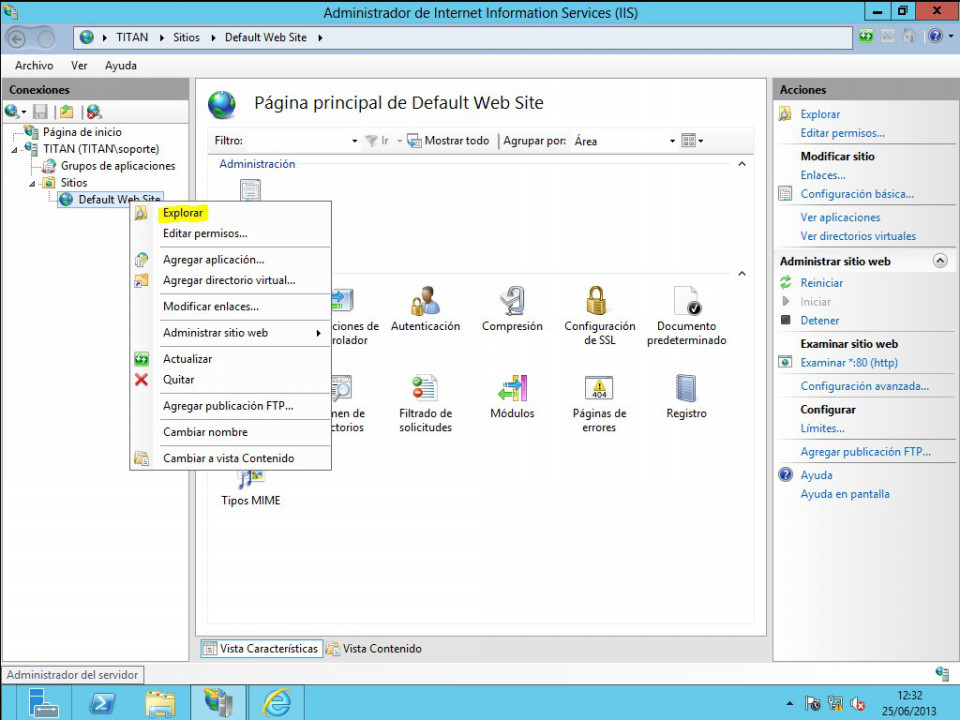960x720 pixels.
Task: Open the Agrupar por Área dropdown
Action: 672,141
